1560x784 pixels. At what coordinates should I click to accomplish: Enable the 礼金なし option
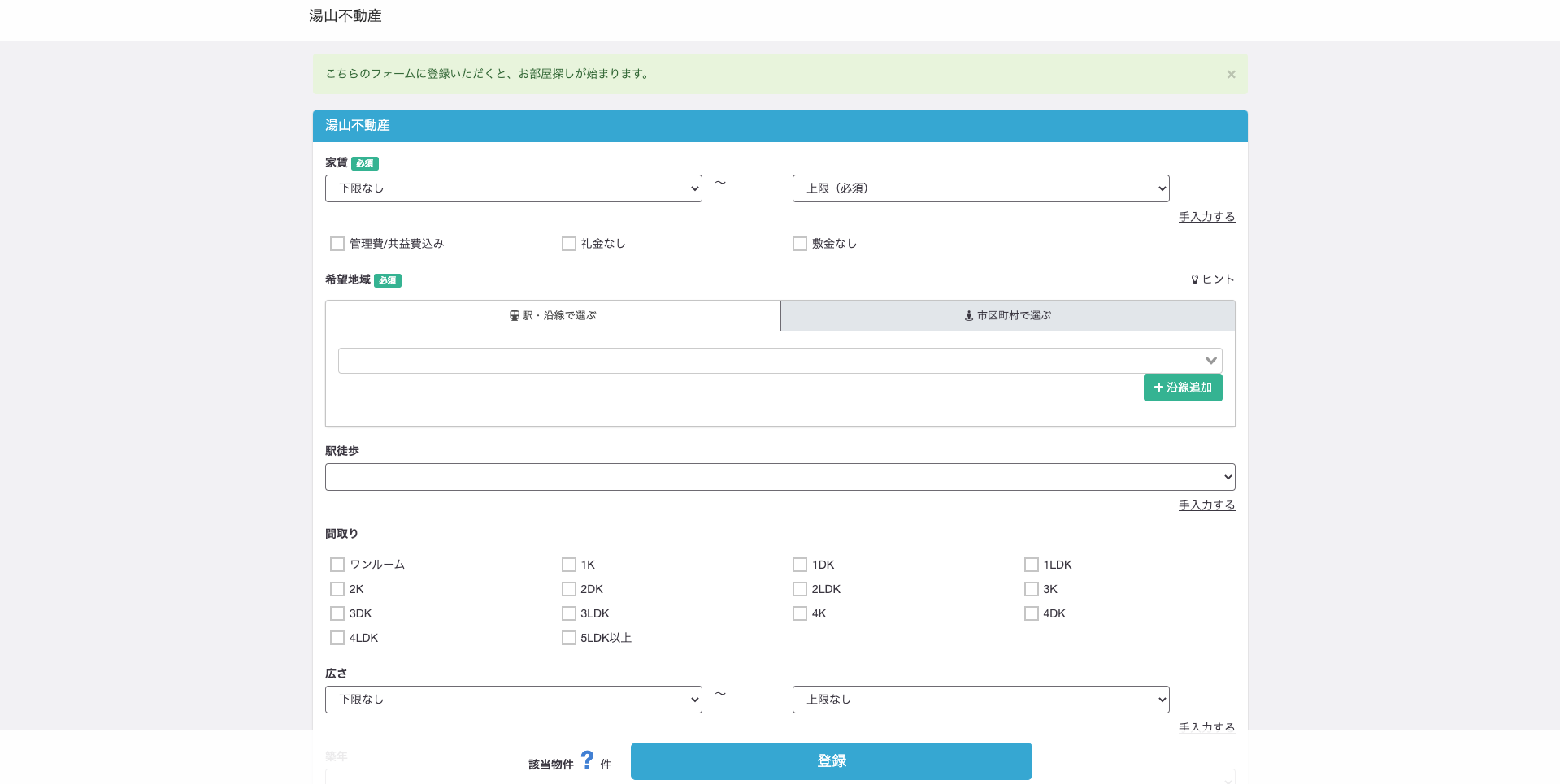[x=569, y=244]
